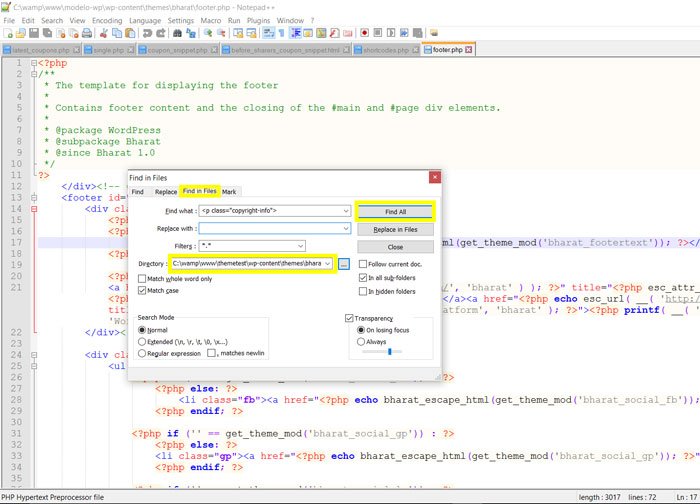Viewport: 700px width, 504px height.
Task: Expand the Filters dropdown
Action: click(301, 246)
